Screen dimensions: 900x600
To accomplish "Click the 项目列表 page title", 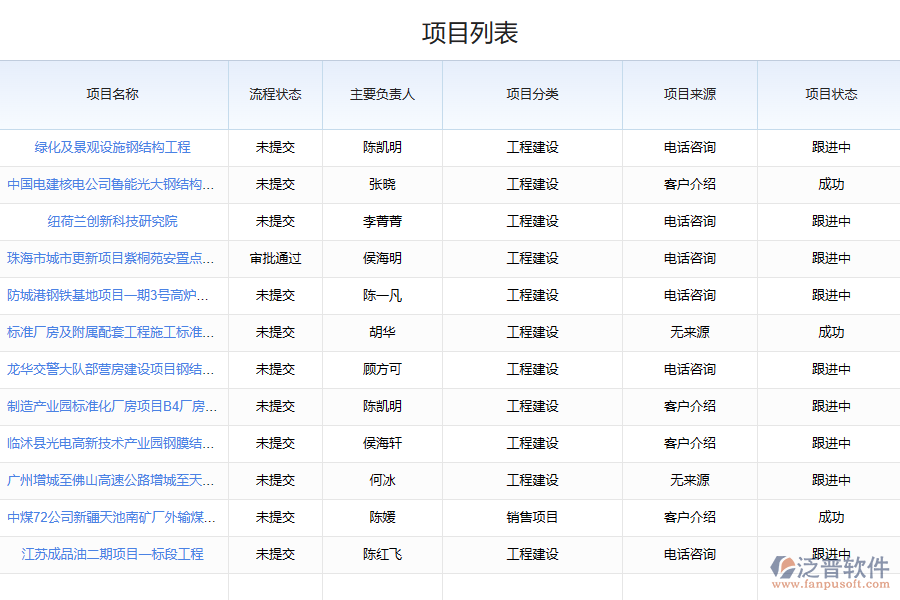I will (x=470, y=33).
